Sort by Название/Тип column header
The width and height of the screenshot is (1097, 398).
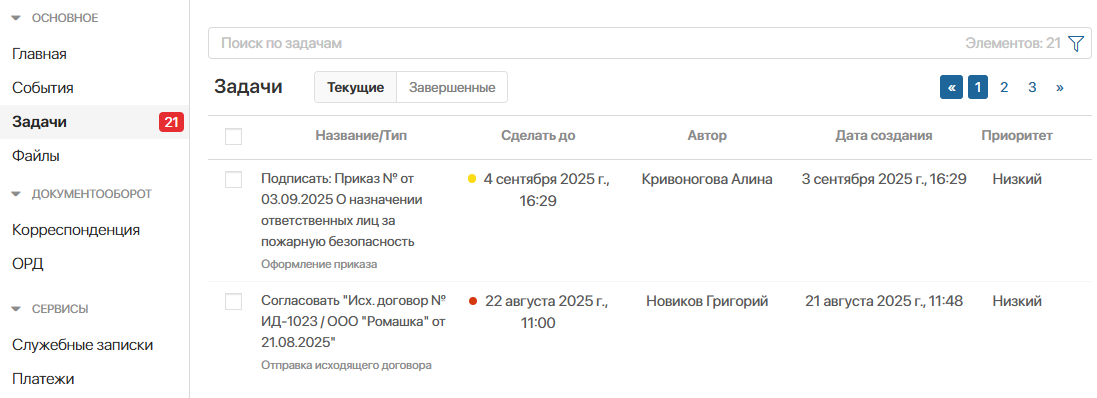pyautogui.click(x=361, y=136)
